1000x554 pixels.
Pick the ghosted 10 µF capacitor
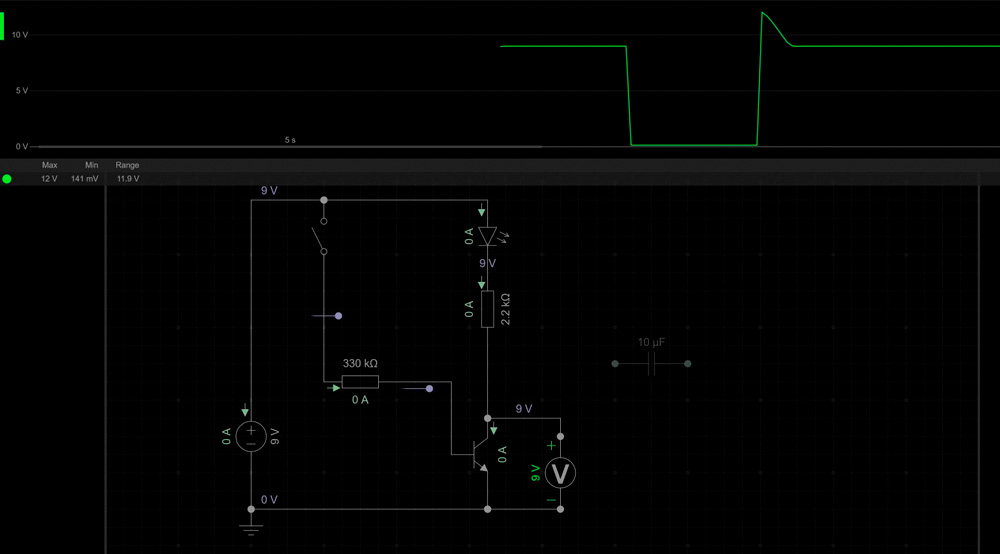[x=651, y=364]
